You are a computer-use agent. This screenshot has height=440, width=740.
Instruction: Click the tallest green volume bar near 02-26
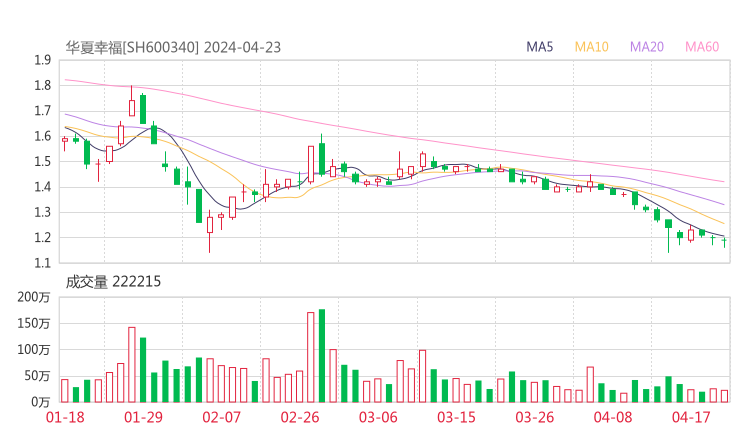(x=322, y=355)
